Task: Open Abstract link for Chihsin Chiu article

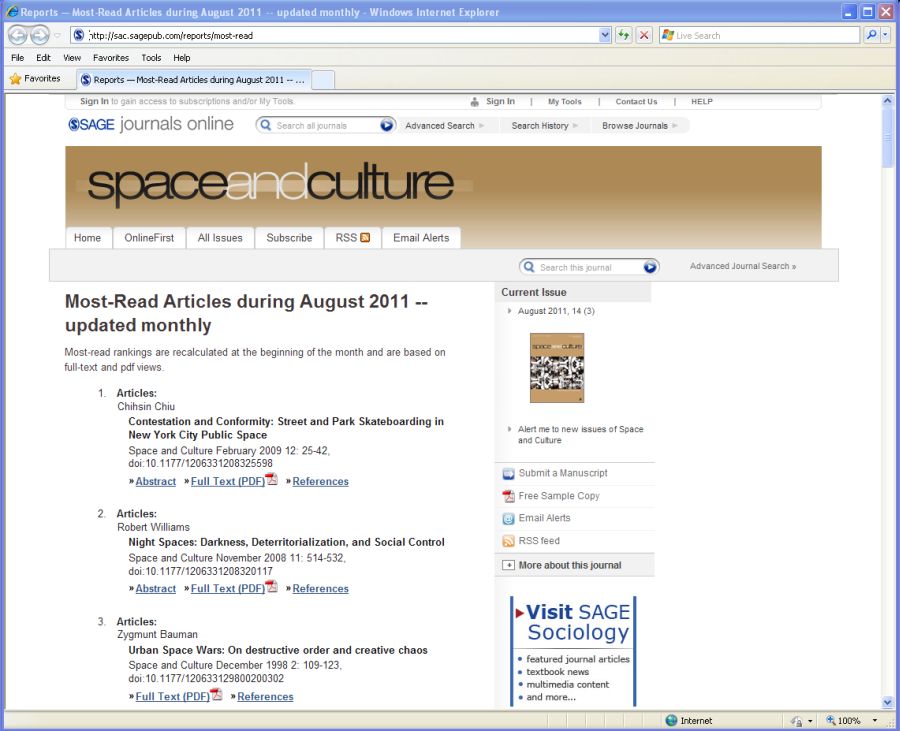Action: (x=156, y=481)
